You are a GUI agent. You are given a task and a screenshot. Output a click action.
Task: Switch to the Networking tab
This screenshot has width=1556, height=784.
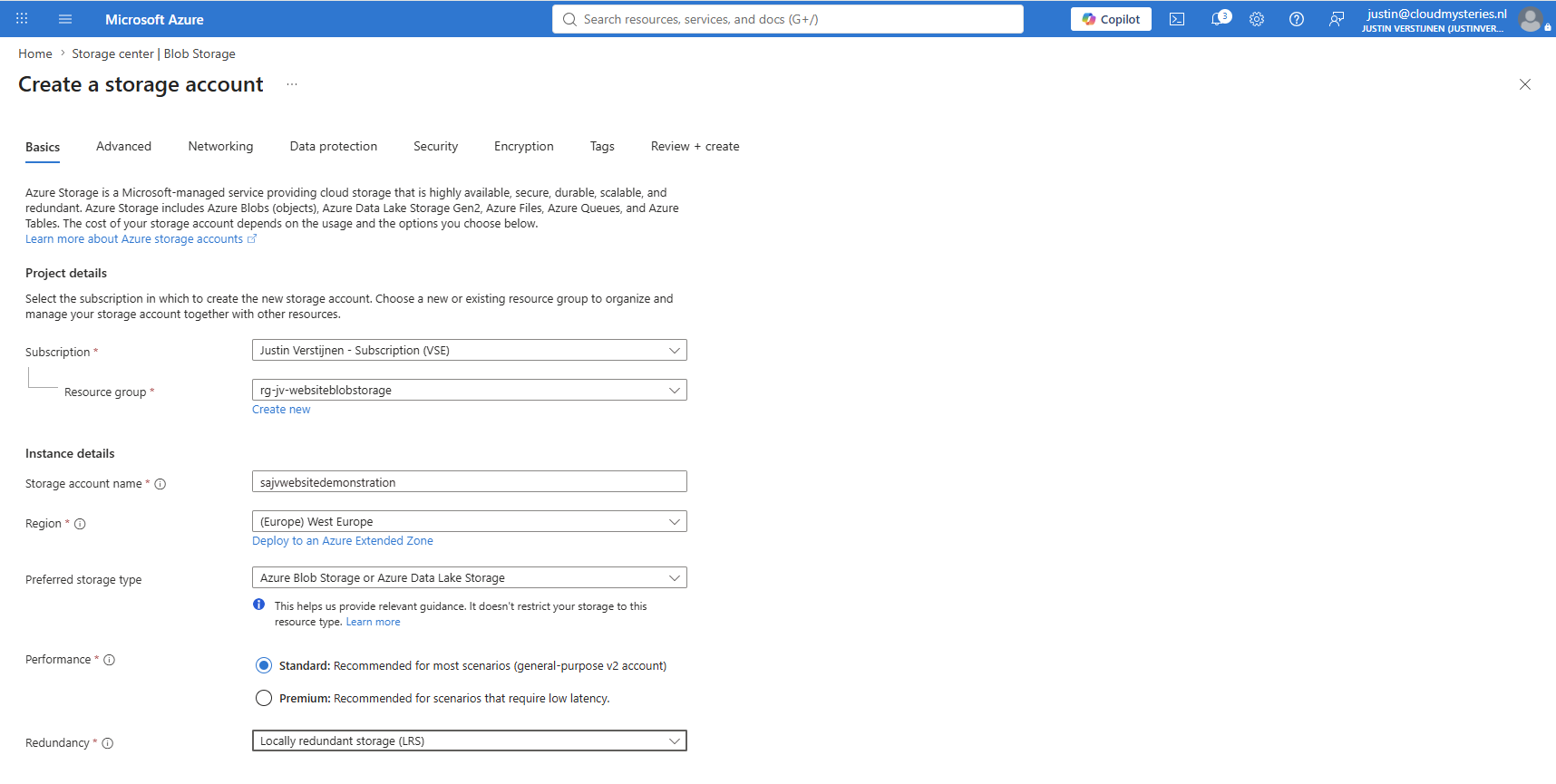click(220, 146)
